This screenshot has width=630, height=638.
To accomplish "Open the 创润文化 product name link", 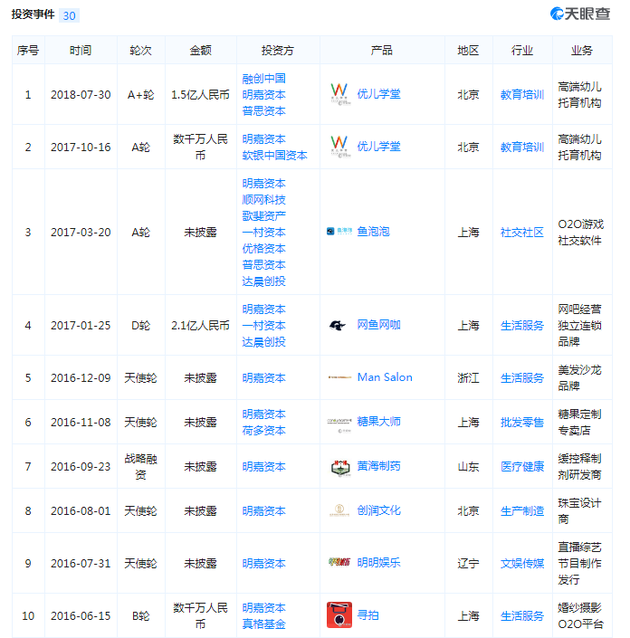I will pos(379,510).
